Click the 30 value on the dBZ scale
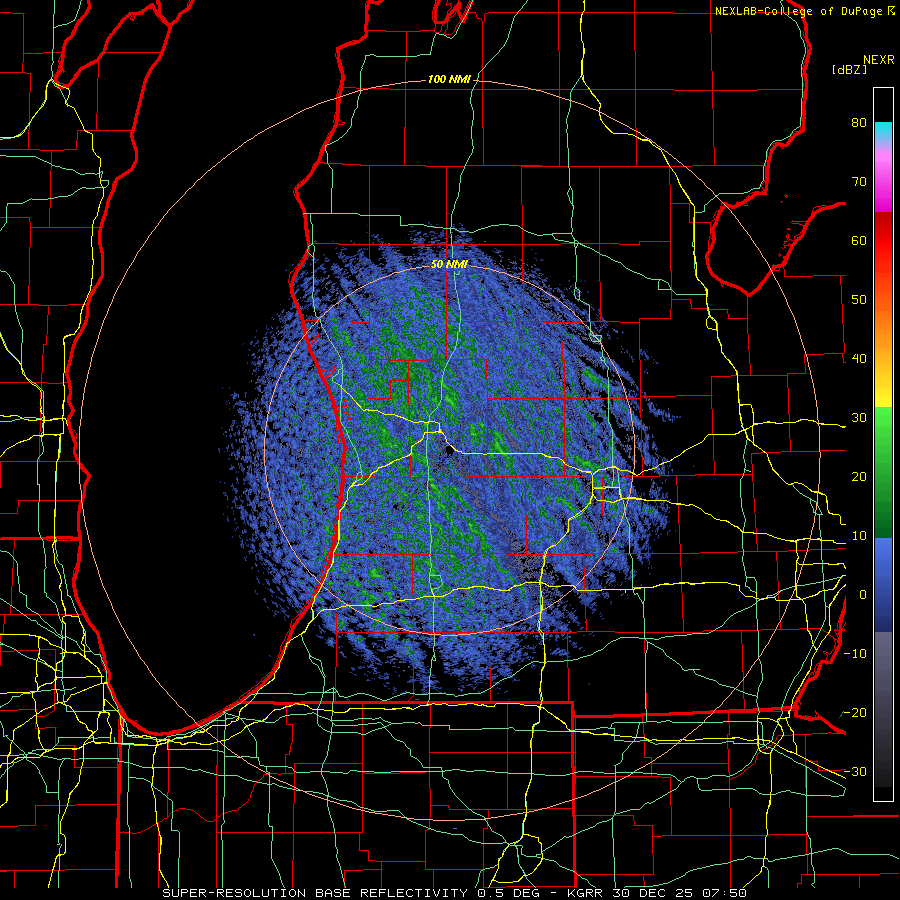Viewport: 900px width, 900px height. pyautogui.click(x=859, y=418)
